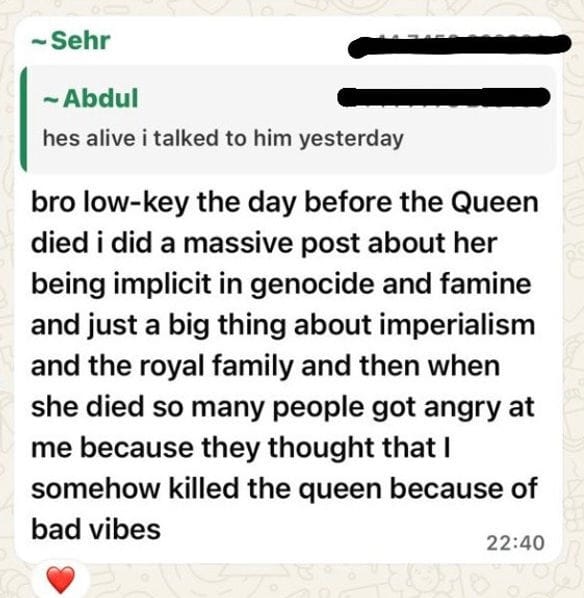The height and width of the screenshot is (598, 584).
Task: Select the message line starting "bro low-key"
Action: [x=285, y=202]
